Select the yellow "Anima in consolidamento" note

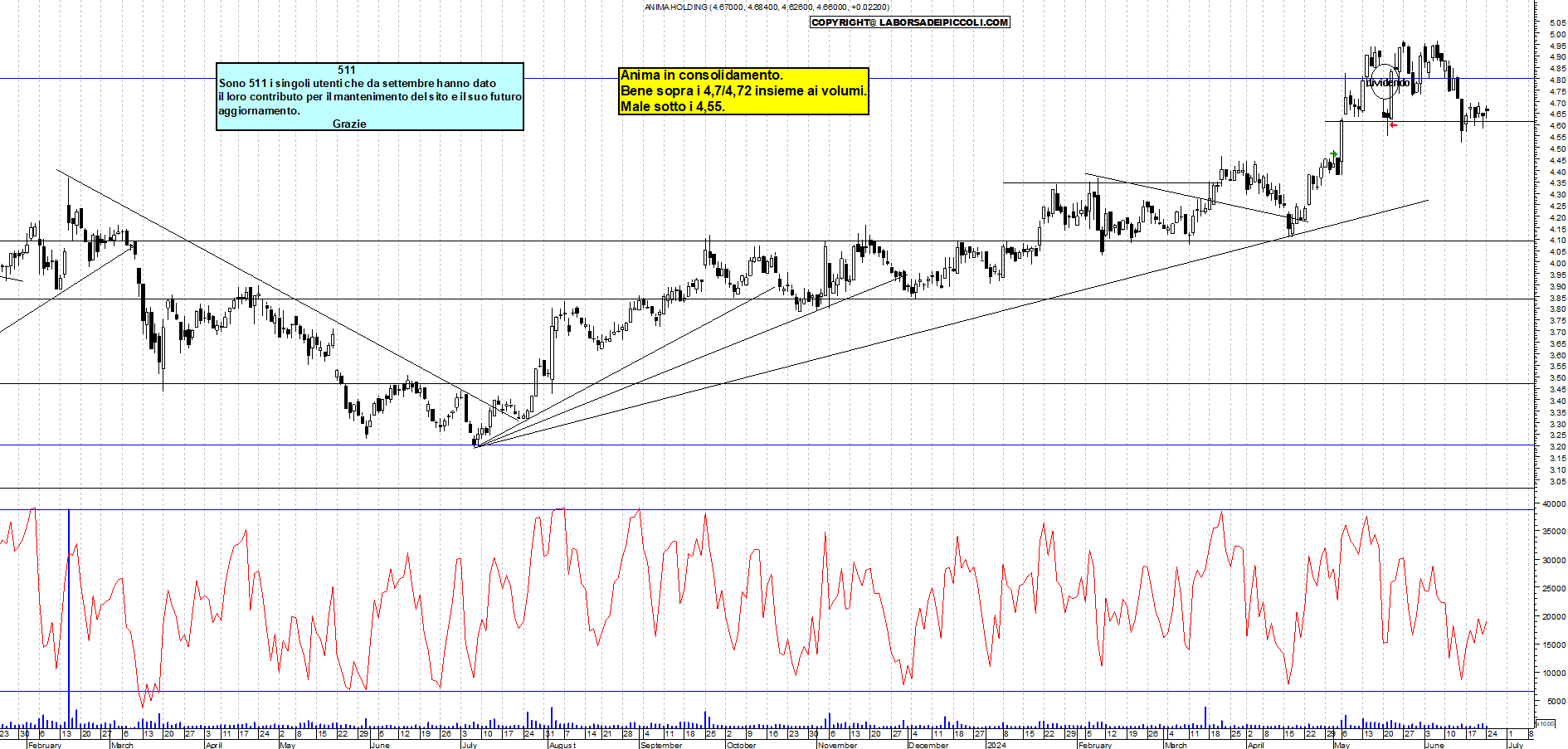click(743, 91)
